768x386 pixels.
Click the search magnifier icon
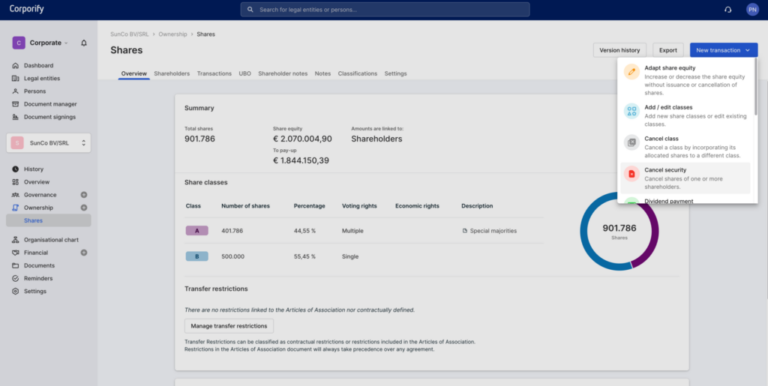[x=250, y=9]
